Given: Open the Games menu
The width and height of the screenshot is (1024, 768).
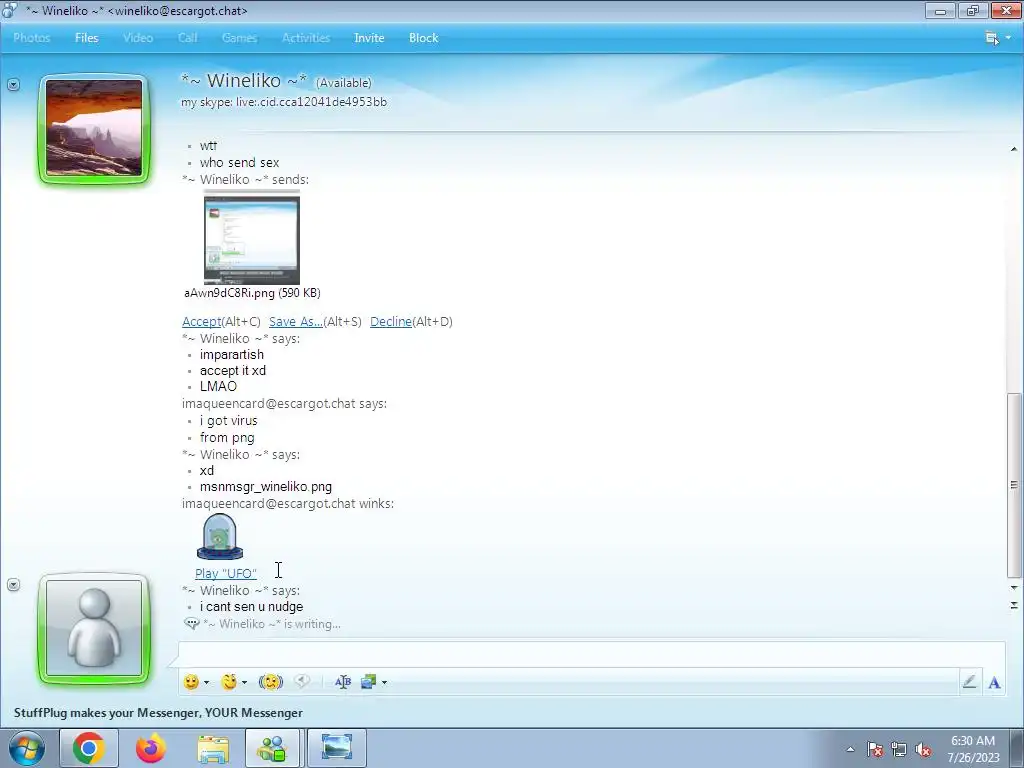Looking at the screenshot, I should pyautogui.click(x=239, y=38).
